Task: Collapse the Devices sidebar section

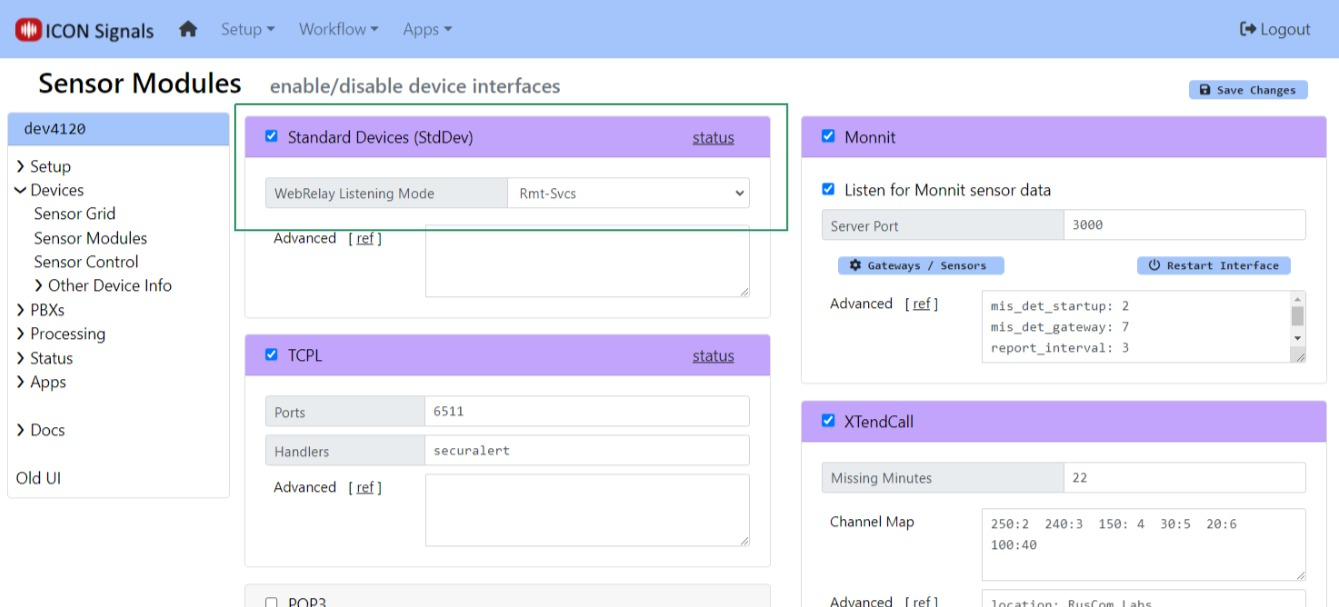Action: [x=49, y=190]
